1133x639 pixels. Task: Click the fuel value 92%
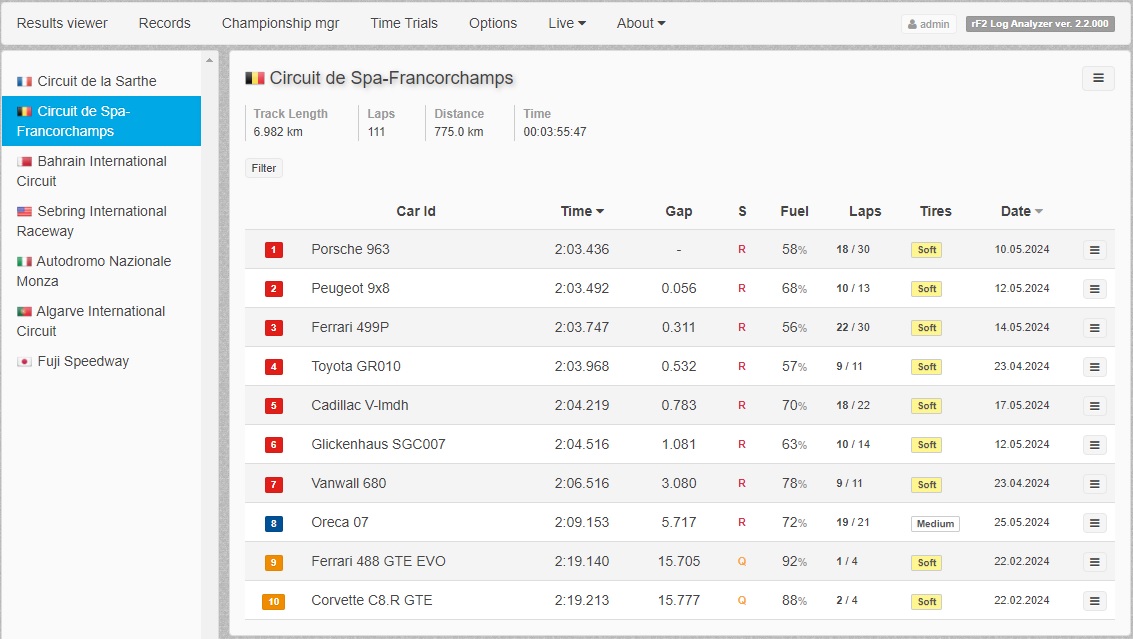pyautogui.click(x=794, y=562)
